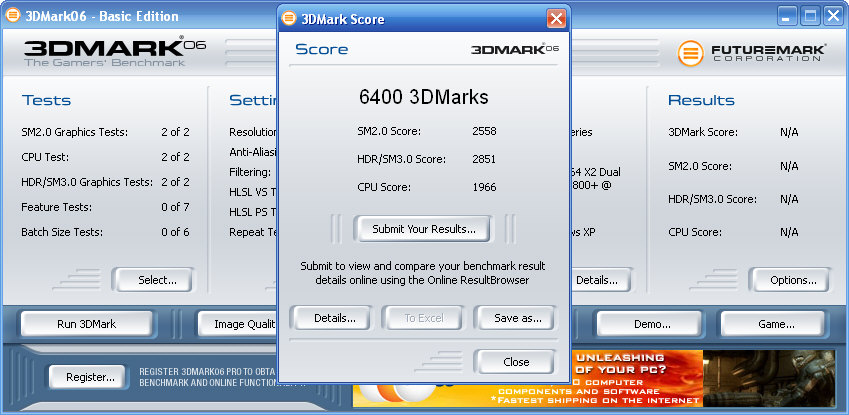
Task: Click the 3DMark Score dialog title icon
Action: tap(289, 19)
